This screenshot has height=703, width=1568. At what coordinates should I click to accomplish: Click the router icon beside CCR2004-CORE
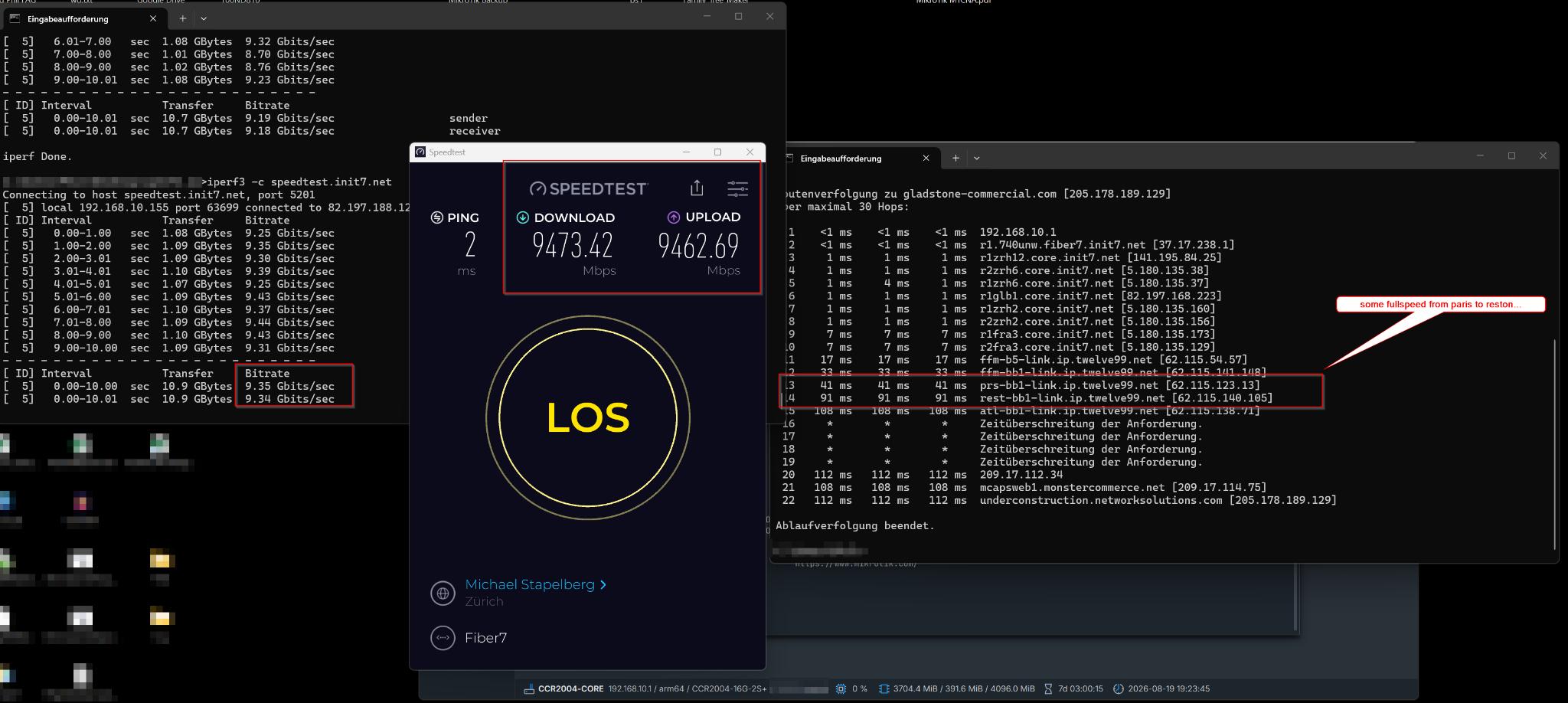click(528, 688)
